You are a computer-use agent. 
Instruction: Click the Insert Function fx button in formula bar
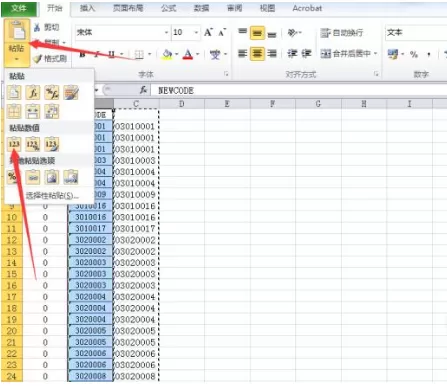pos(143,90)
